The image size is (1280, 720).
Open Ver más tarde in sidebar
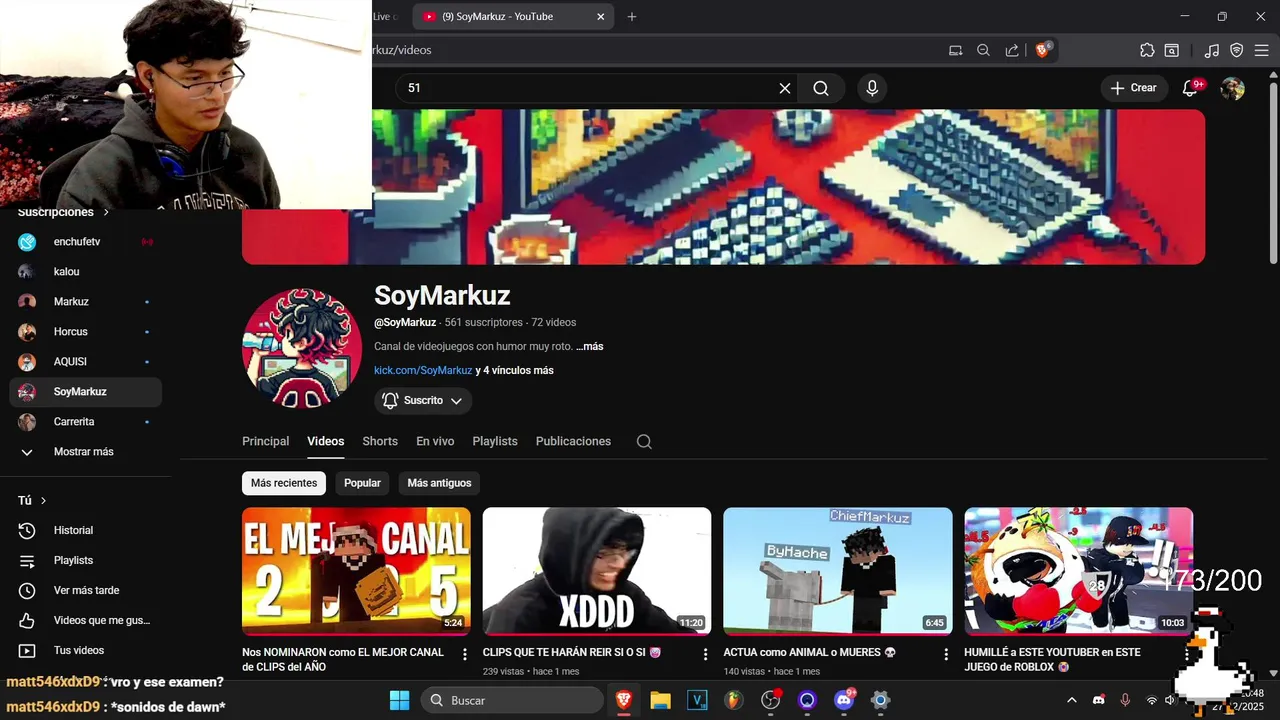(85, 590)
